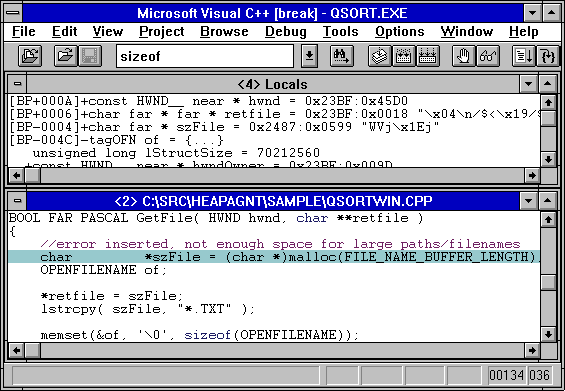Click the Step Into braces icon
This screenshot has width=565, height=391.
click(x=548, y=56)
